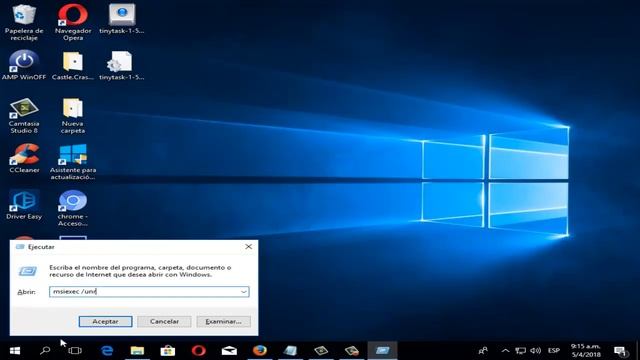The image size is (640, 360).
Task: Open taskbar search magnifier
Action: pyautogui.click(x=45, y=351)
